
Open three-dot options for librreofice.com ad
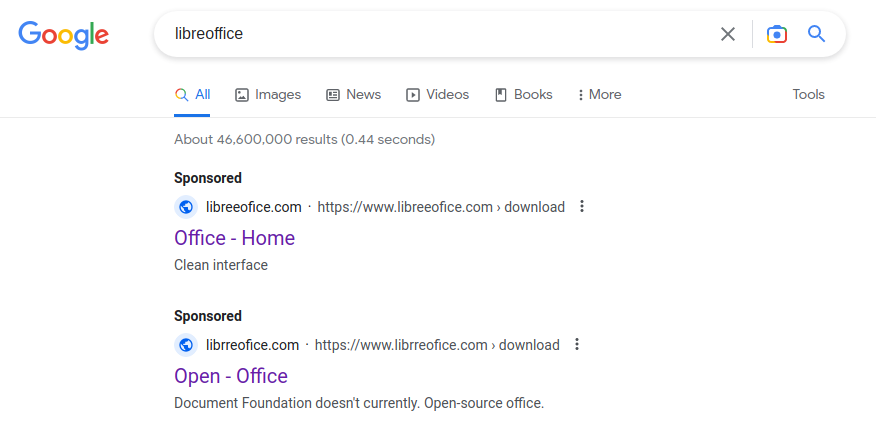(x=577, y=345)
